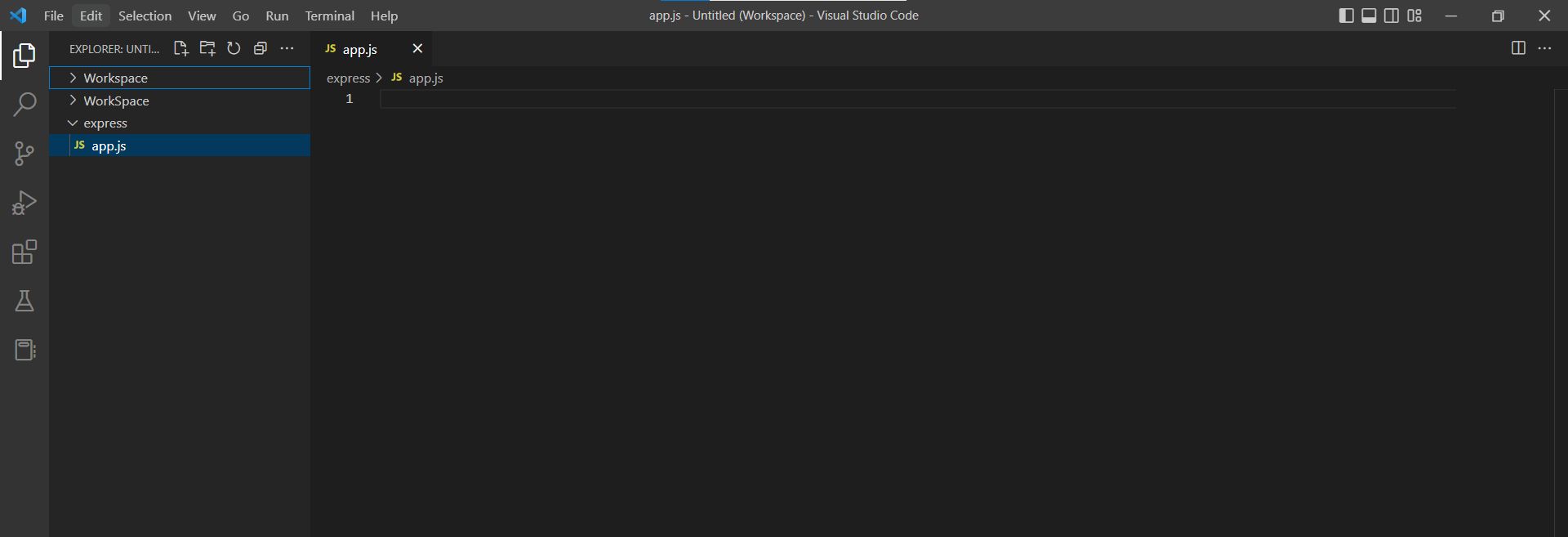The image size is (1568, 537).
Task: Open the Edit menu
Action: coord(91,16)
